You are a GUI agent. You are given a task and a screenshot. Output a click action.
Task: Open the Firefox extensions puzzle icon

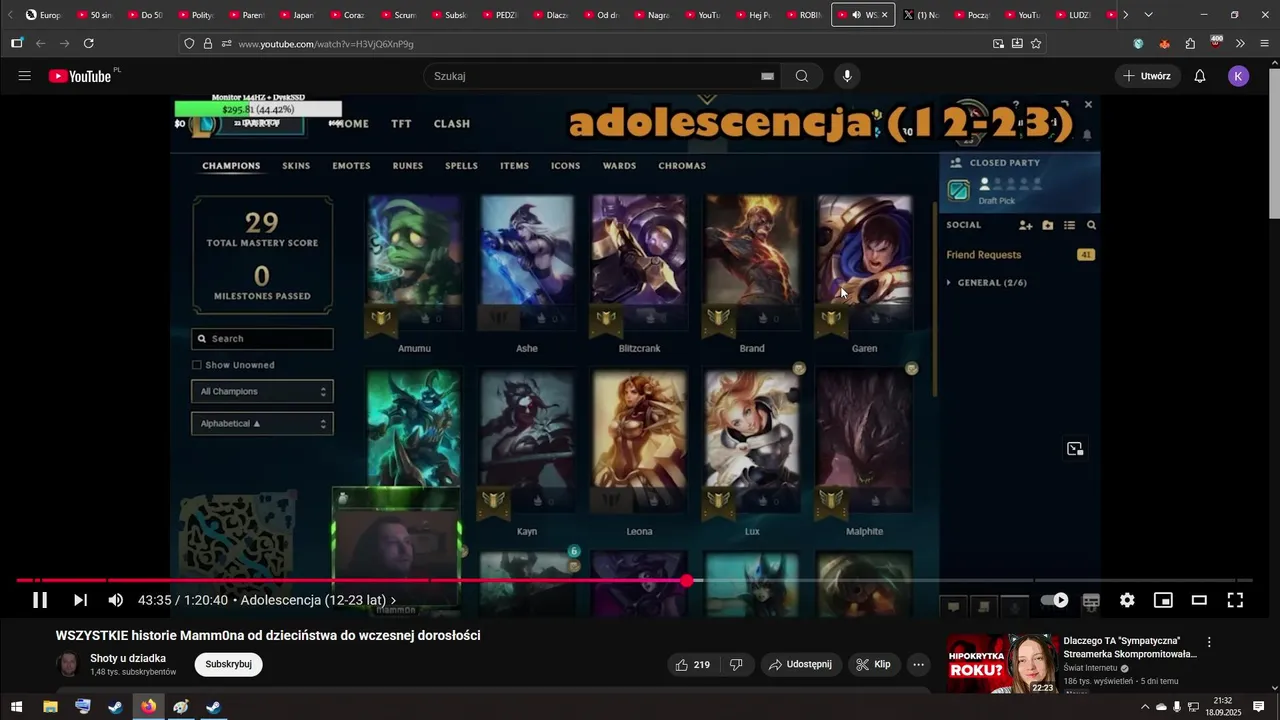[1190, 44]
